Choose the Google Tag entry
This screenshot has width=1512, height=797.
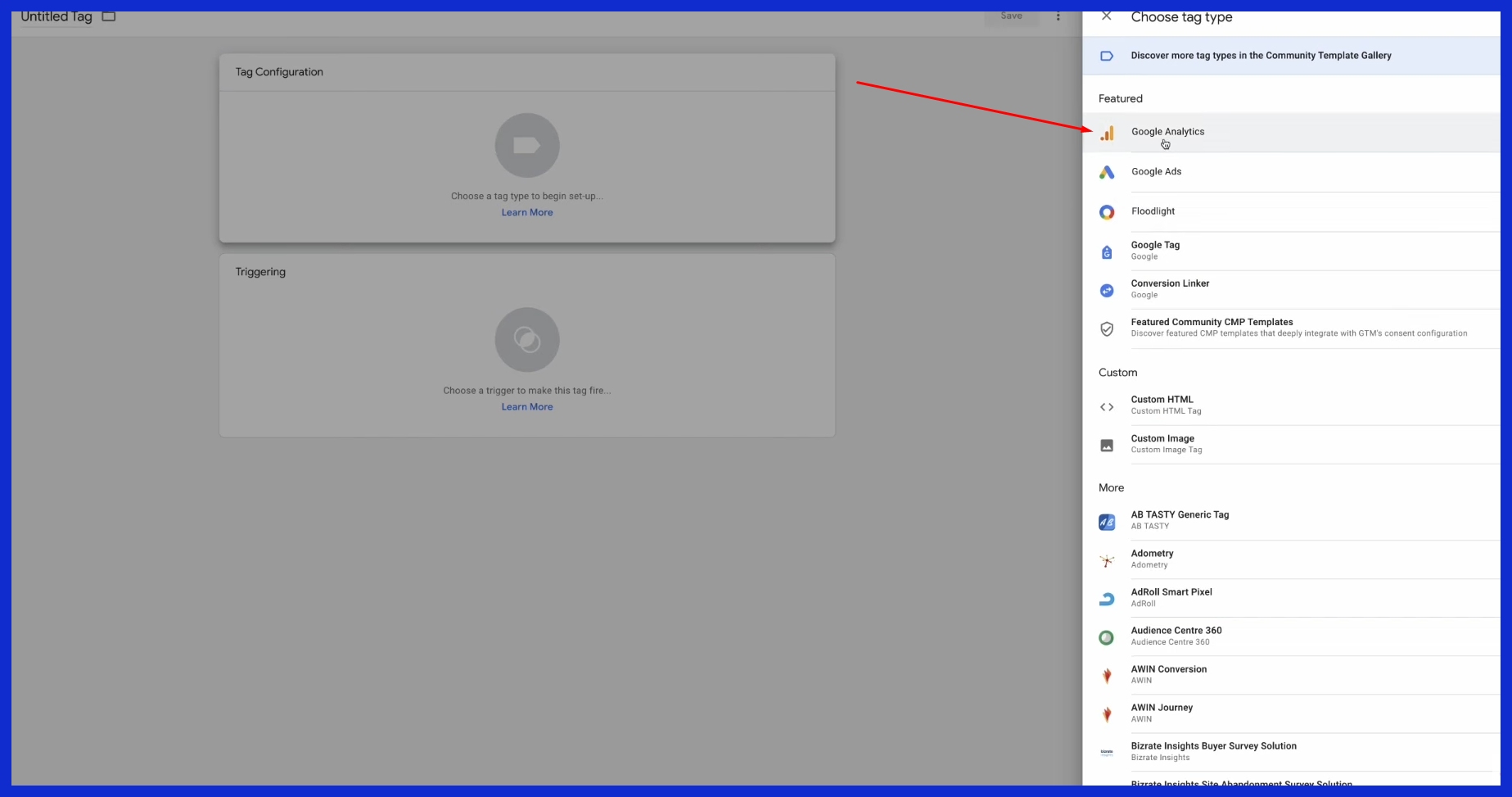point(1291,251)
